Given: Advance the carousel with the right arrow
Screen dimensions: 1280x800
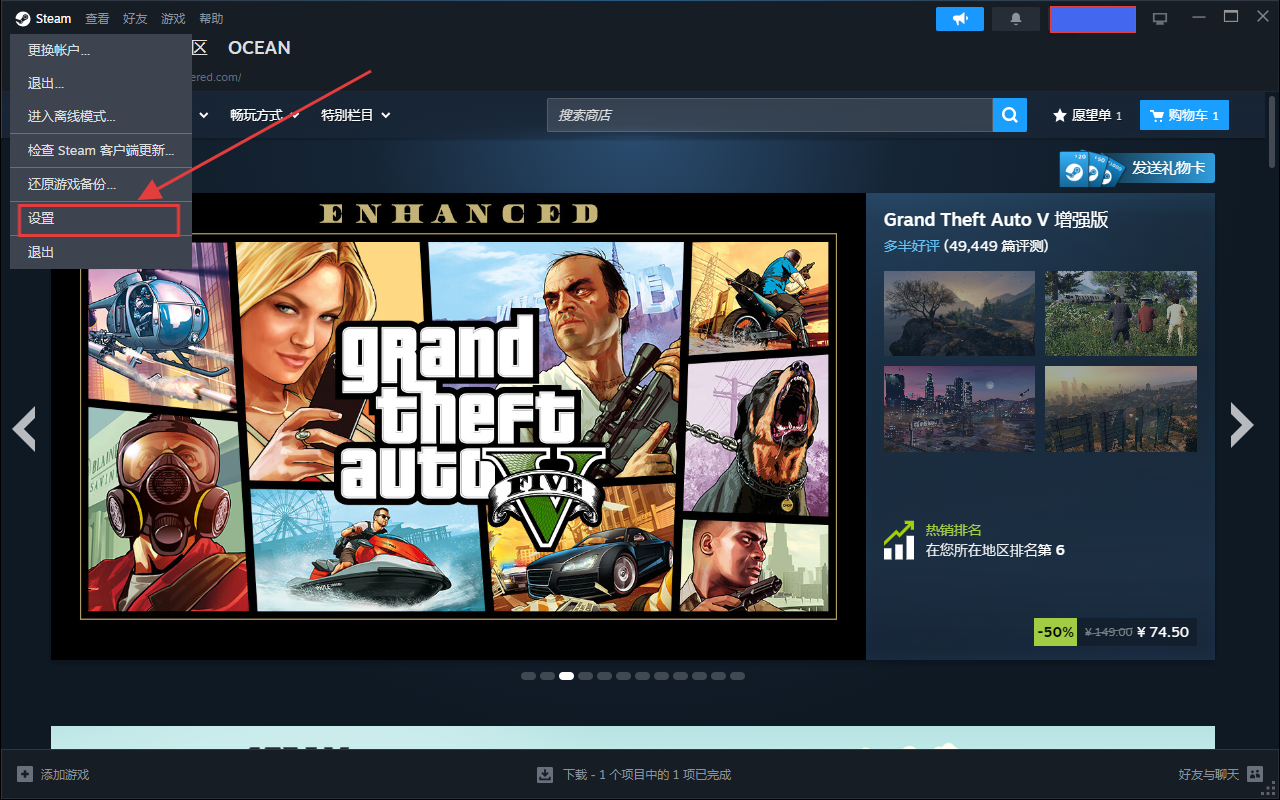Looking at the screenshot, I should [x=1241, y=426].
